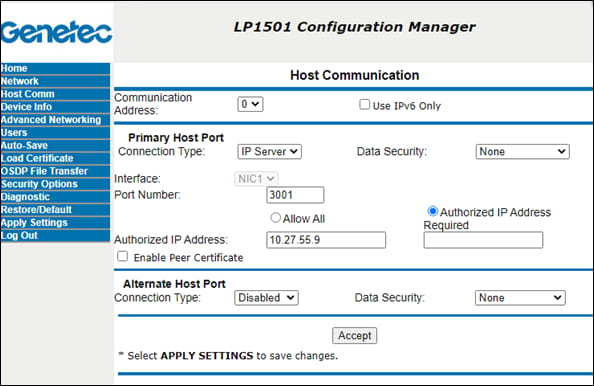Viewport: 594px width, 386px height.
Task: Click the Genetec logo
Action: [56, 32]
